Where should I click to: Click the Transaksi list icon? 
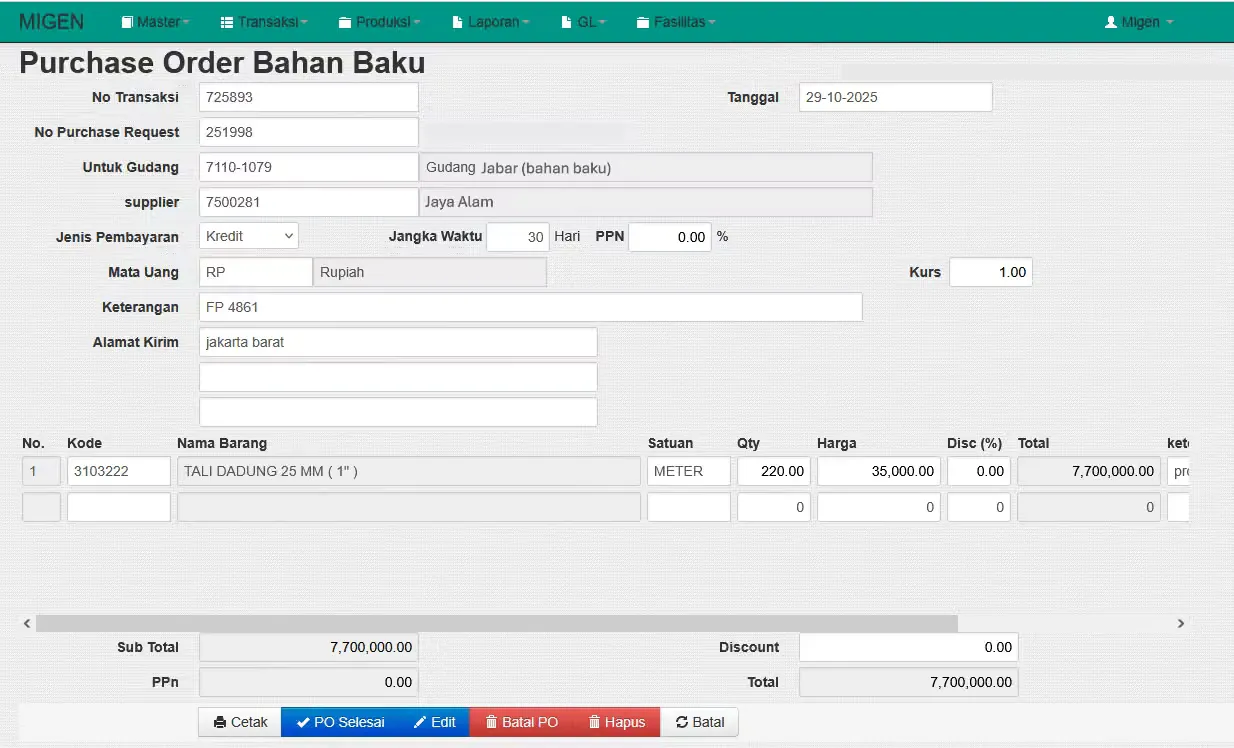coord(227,22)
